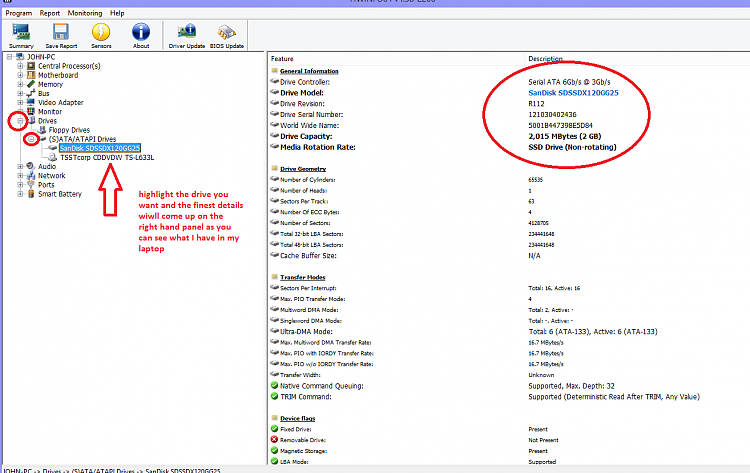This screenshot has width=750, height=473.
Task: Expand the Motherboard tree node
Action: pos(20,75)
